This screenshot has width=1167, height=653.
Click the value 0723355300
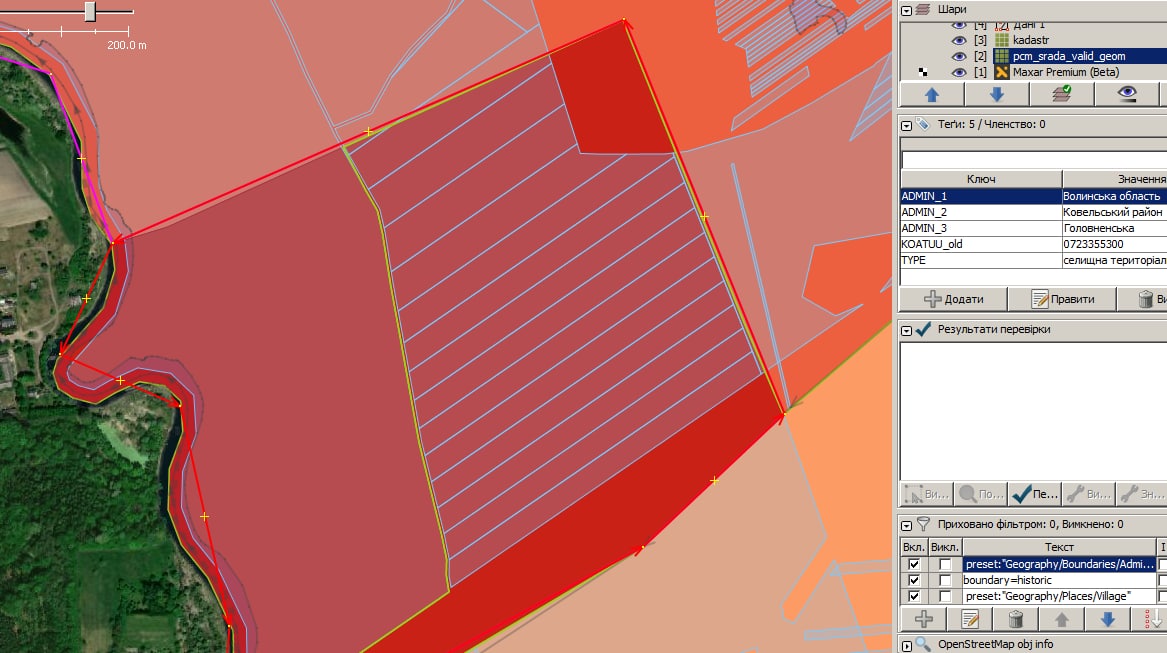pos(1093,244)
